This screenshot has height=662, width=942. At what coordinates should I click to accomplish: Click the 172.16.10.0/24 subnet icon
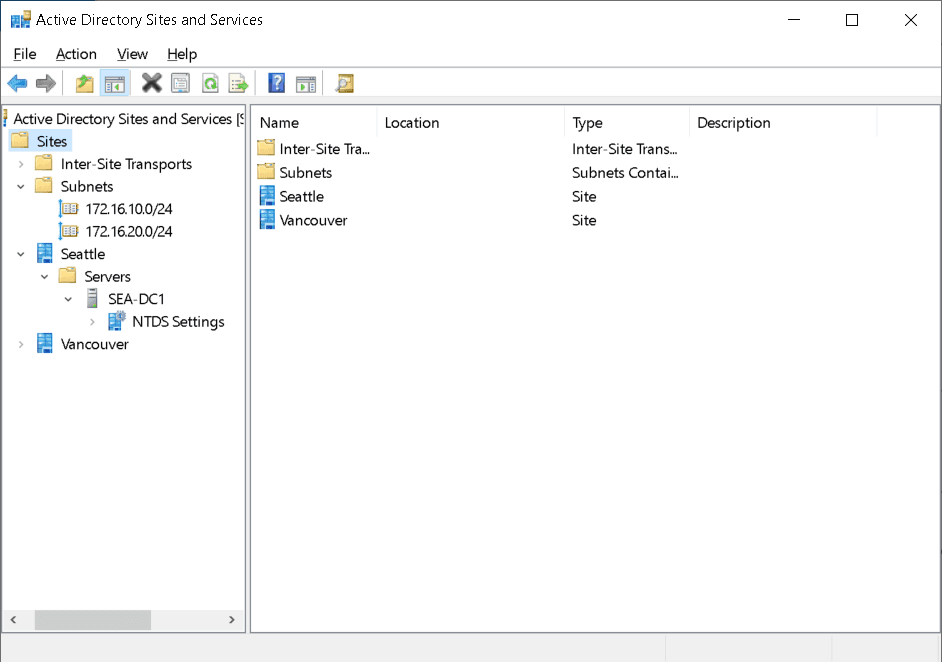click(68, 208)
